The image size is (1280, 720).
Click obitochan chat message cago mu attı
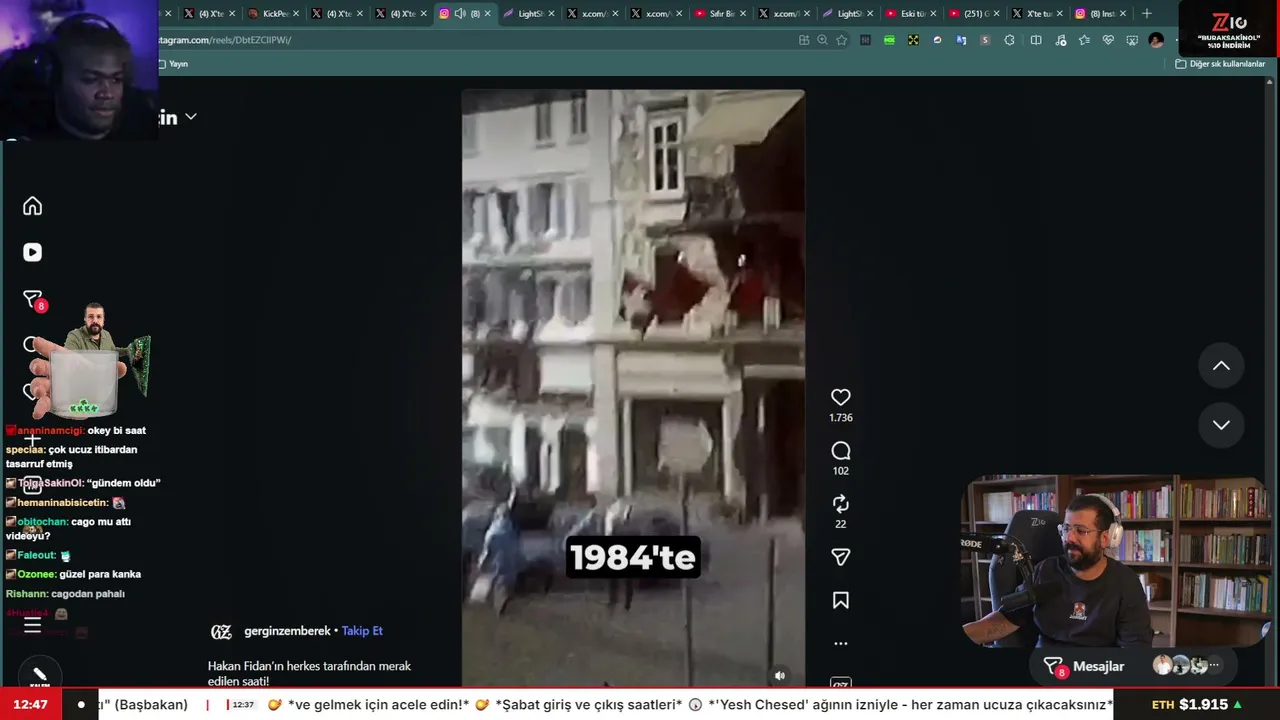68,529
